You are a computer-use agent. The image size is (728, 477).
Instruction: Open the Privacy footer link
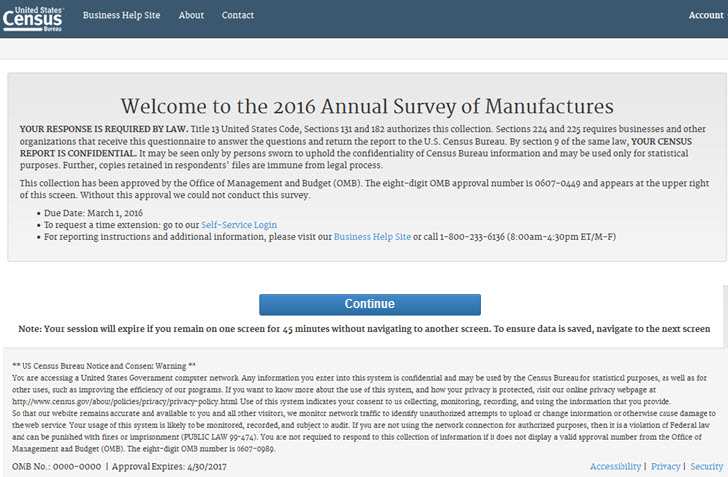pyautogui.click(x=665, y=466)
